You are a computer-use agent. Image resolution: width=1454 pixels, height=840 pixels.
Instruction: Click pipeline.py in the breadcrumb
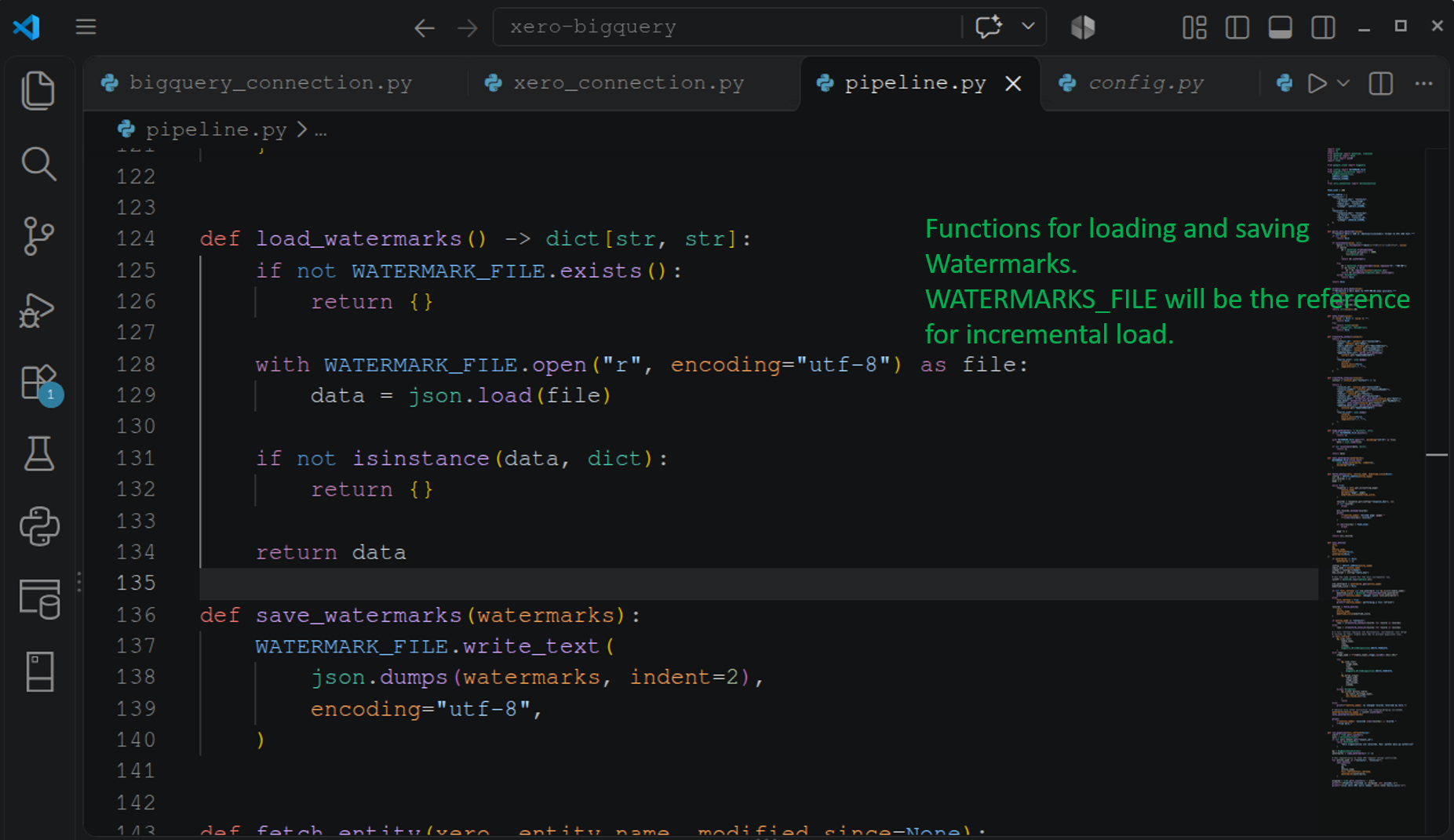pyautogui.click(x=216, y=129)
